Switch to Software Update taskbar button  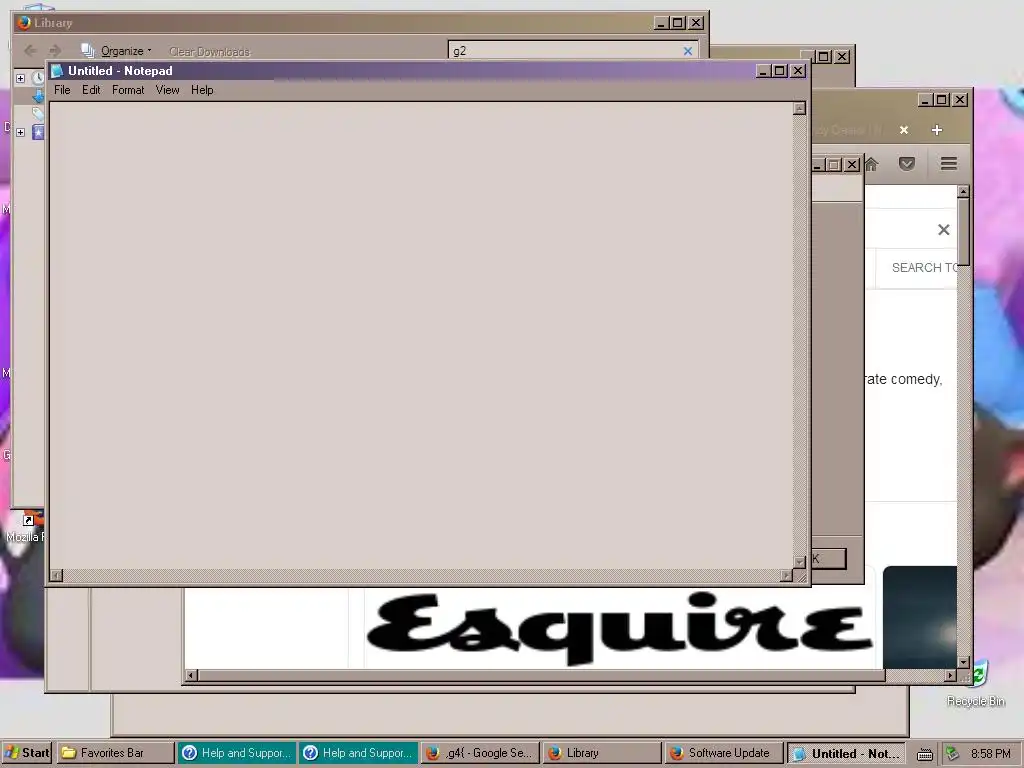click(x=724, y=753)
